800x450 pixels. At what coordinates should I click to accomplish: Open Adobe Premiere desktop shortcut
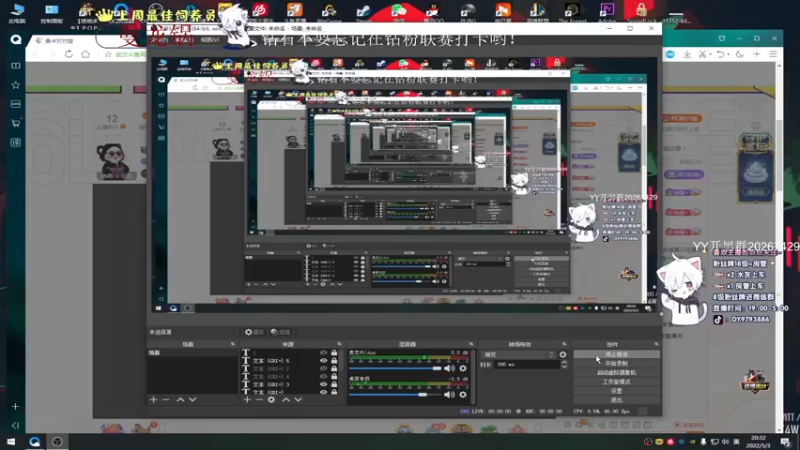click(x=607, y=12)
